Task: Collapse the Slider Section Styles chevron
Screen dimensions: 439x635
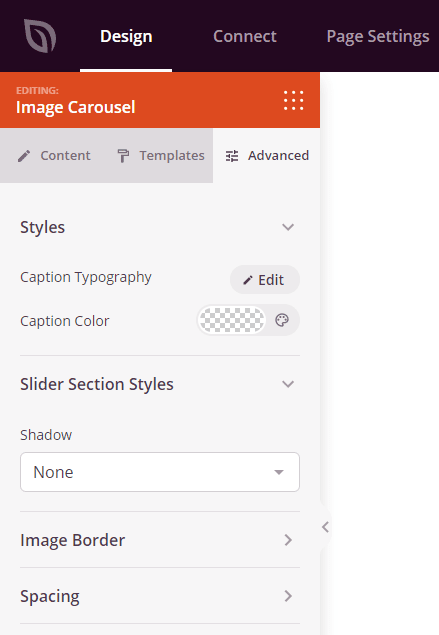Action: coord(288,384)
